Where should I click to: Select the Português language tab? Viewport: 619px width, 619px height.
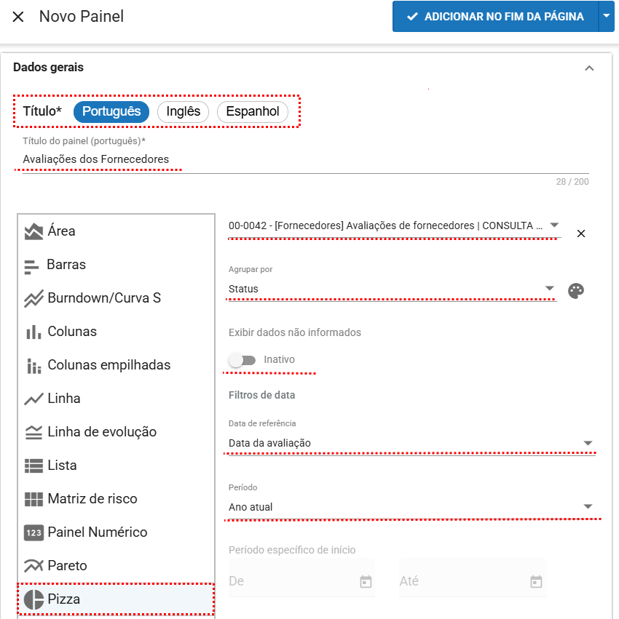[x=111, y=112]
